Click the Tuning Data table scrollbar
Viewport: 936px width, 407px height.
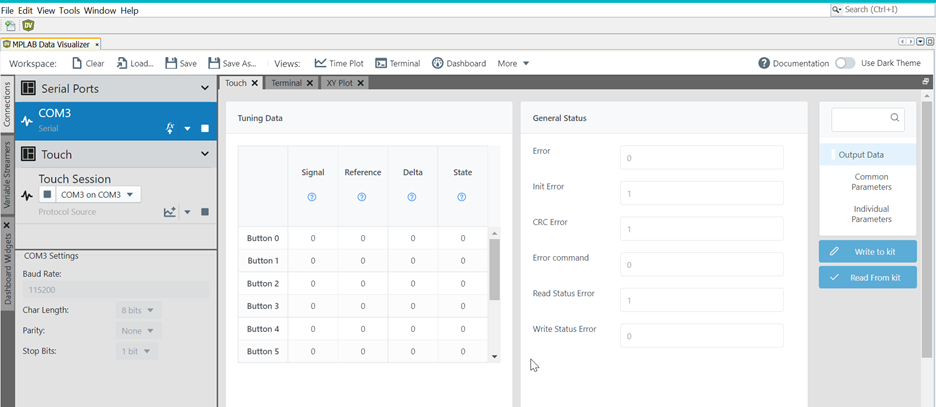[x=494, y=270]
